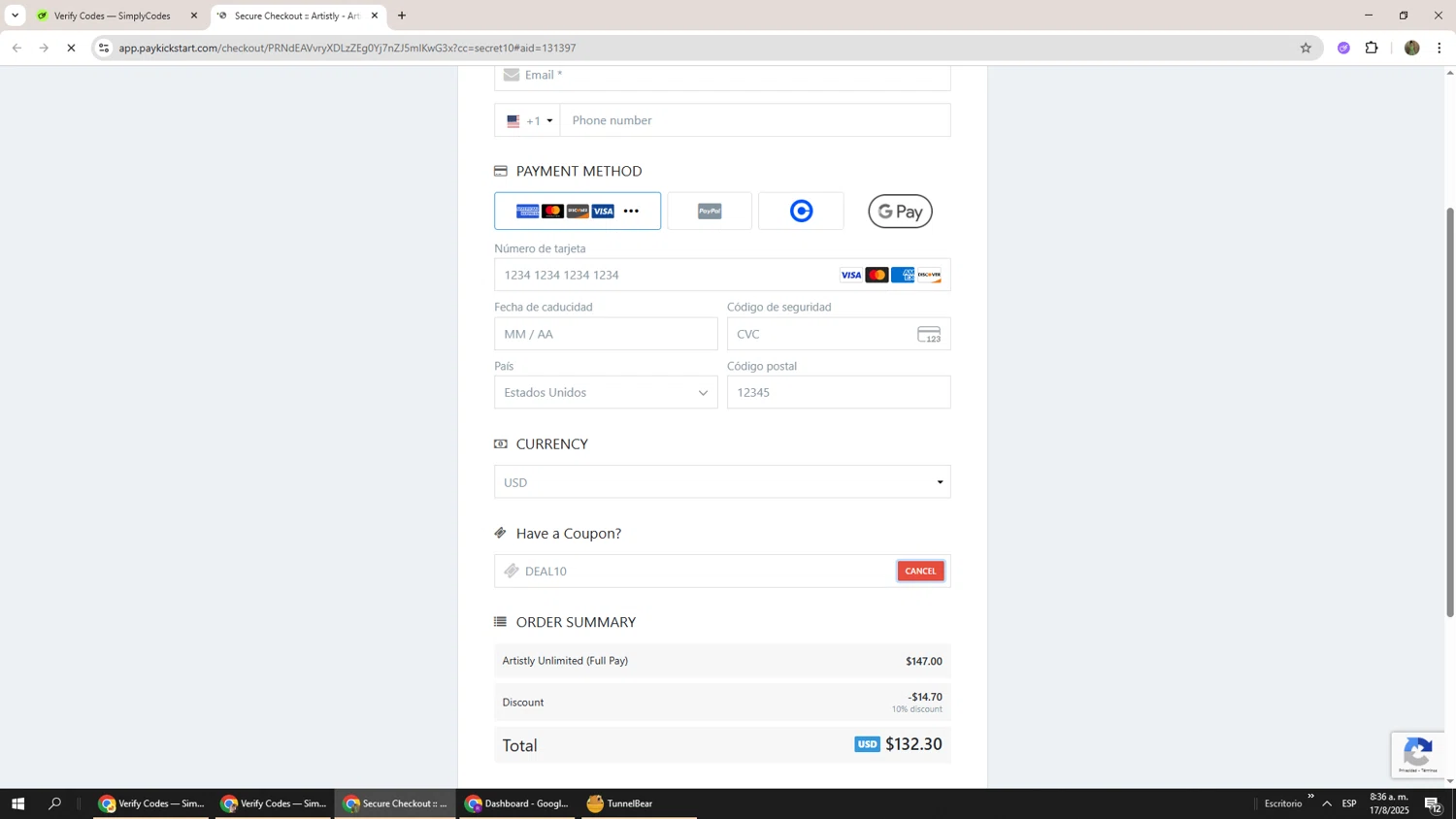Open a new browser tab

point(402,16)
